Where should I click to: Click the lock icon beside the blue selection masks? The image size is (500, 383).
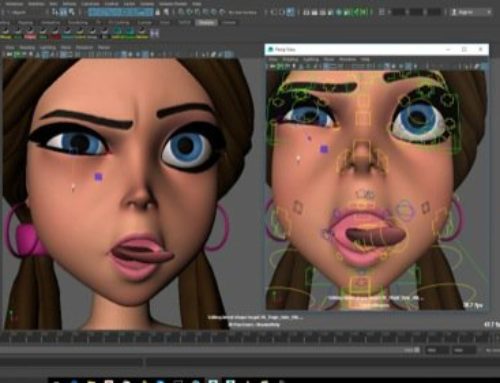point(158,13)
